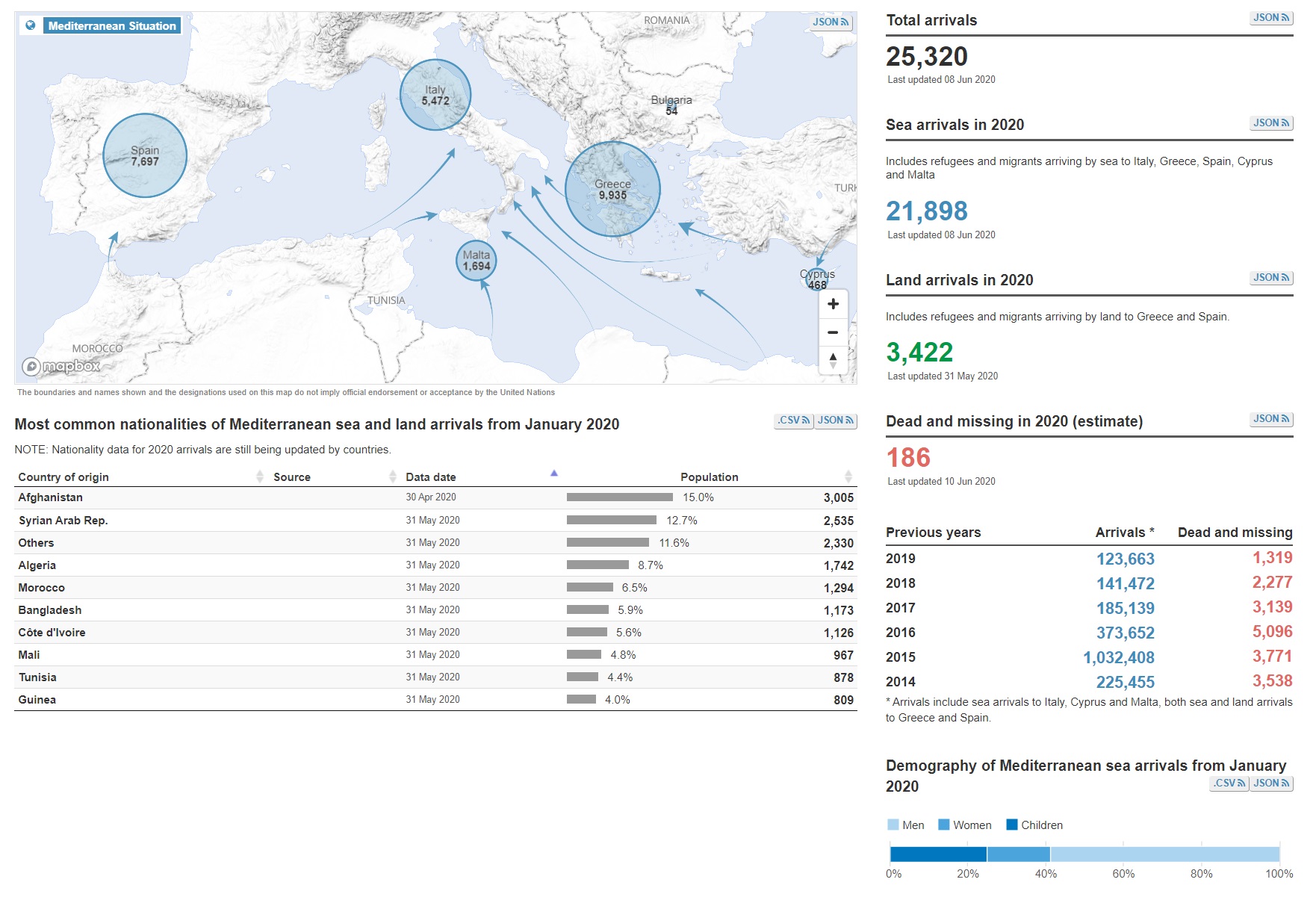
Task: Toggle Children series in demography legend
Action: [1034, 825]
